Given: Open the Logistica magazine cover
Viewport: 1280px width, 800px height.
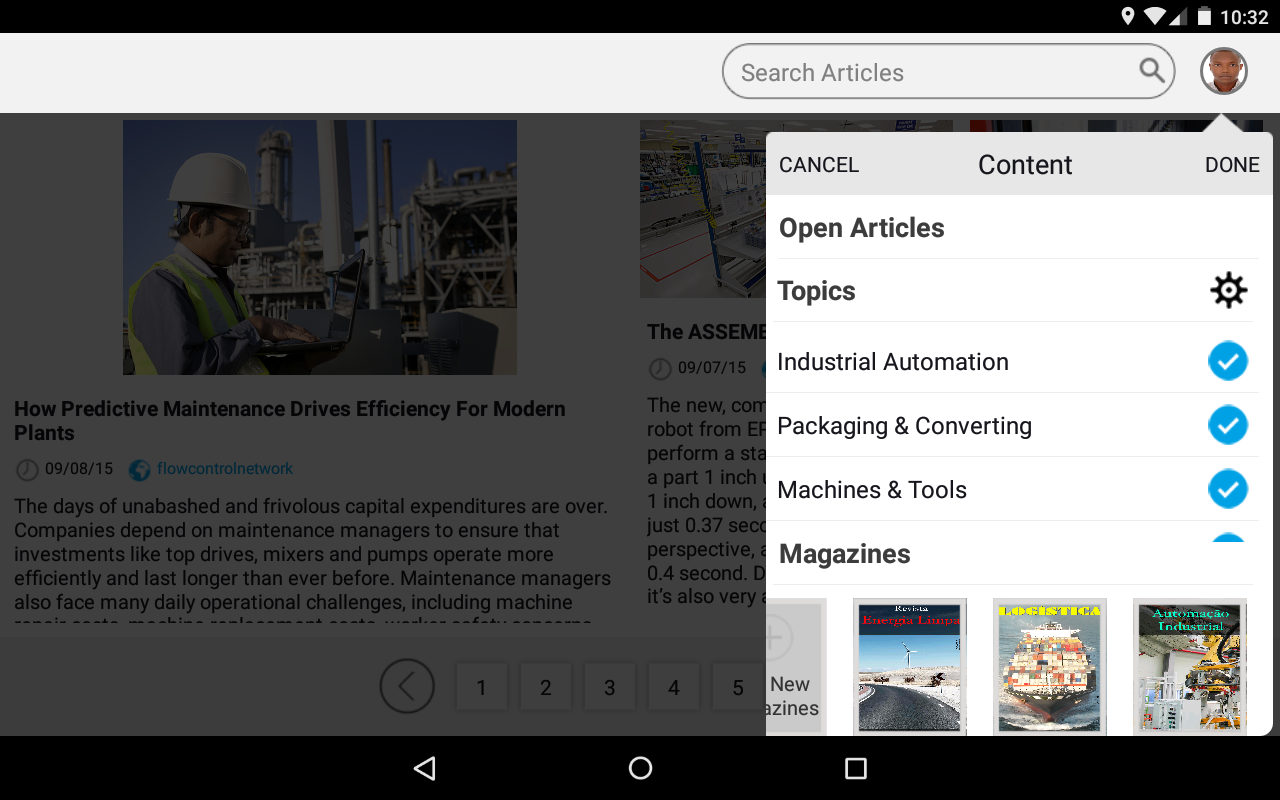Looking at the screenshot, I should click(x=1050, y=666).
